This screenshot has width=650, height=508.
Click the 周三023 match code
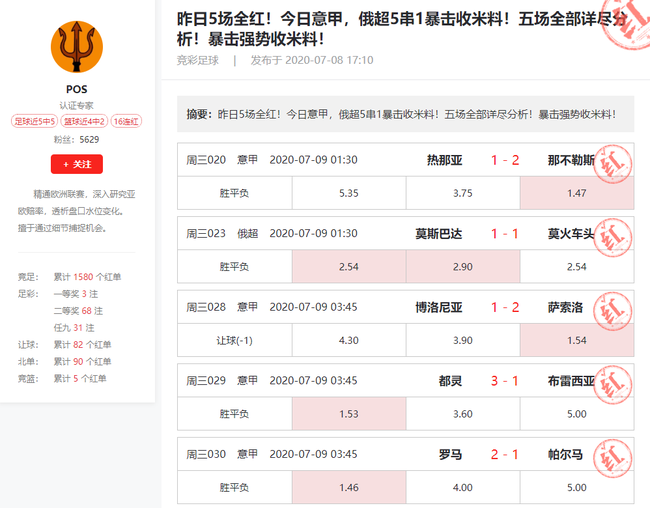[x=206, y=233]
